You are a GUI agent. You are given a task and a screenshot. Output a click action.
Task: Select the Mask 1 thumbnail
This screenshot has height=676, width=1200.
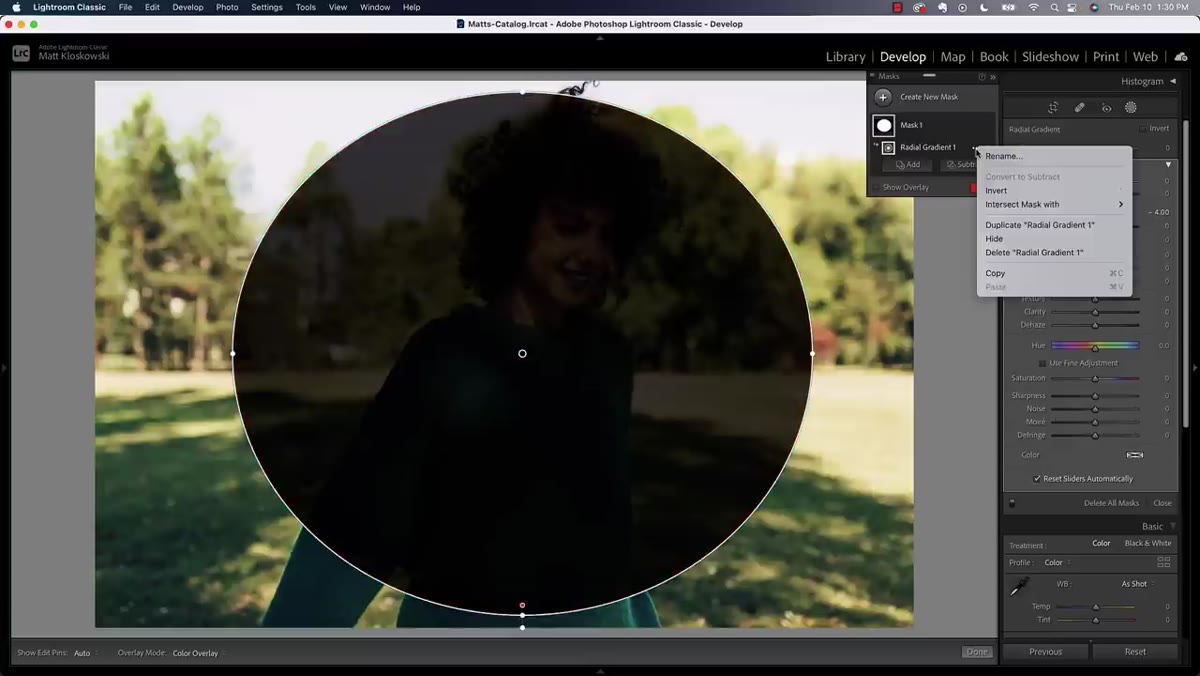pyautogui.click(x=883, y=125)
